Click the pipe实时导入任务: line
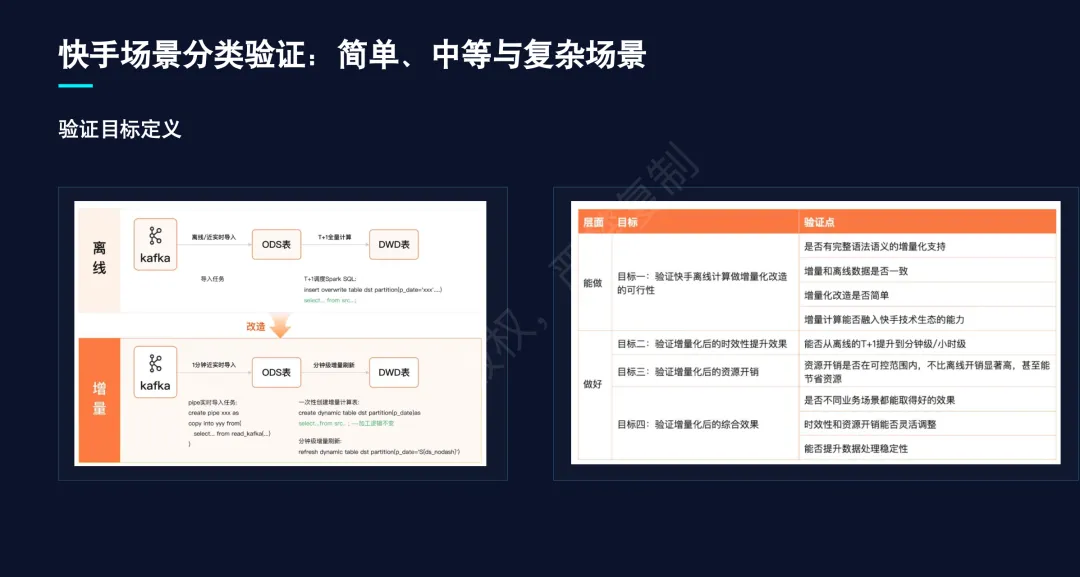The image size is (1080, 577). [213, 402]
